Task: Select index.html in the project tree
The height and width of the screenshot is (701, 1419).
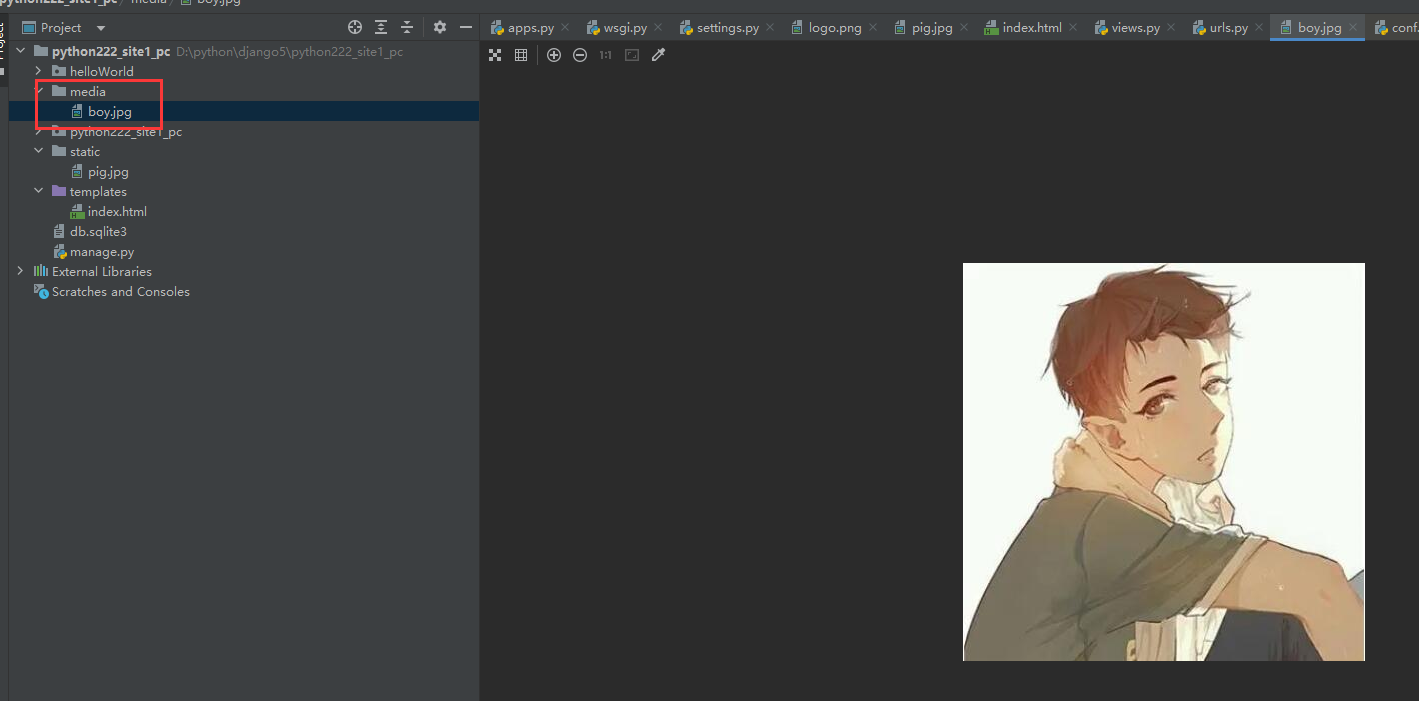Action: 244,211
